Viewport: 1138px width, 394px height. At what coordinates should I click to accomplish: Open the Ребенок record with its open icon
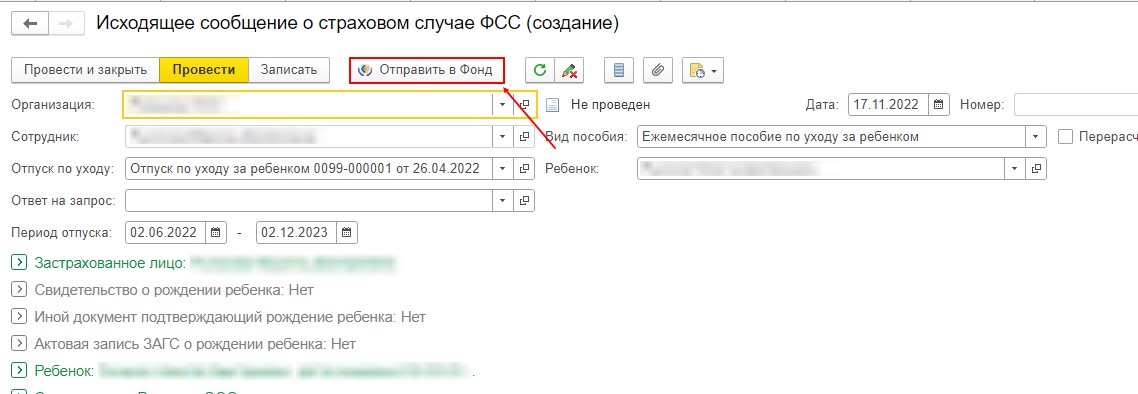[1036, 168]
